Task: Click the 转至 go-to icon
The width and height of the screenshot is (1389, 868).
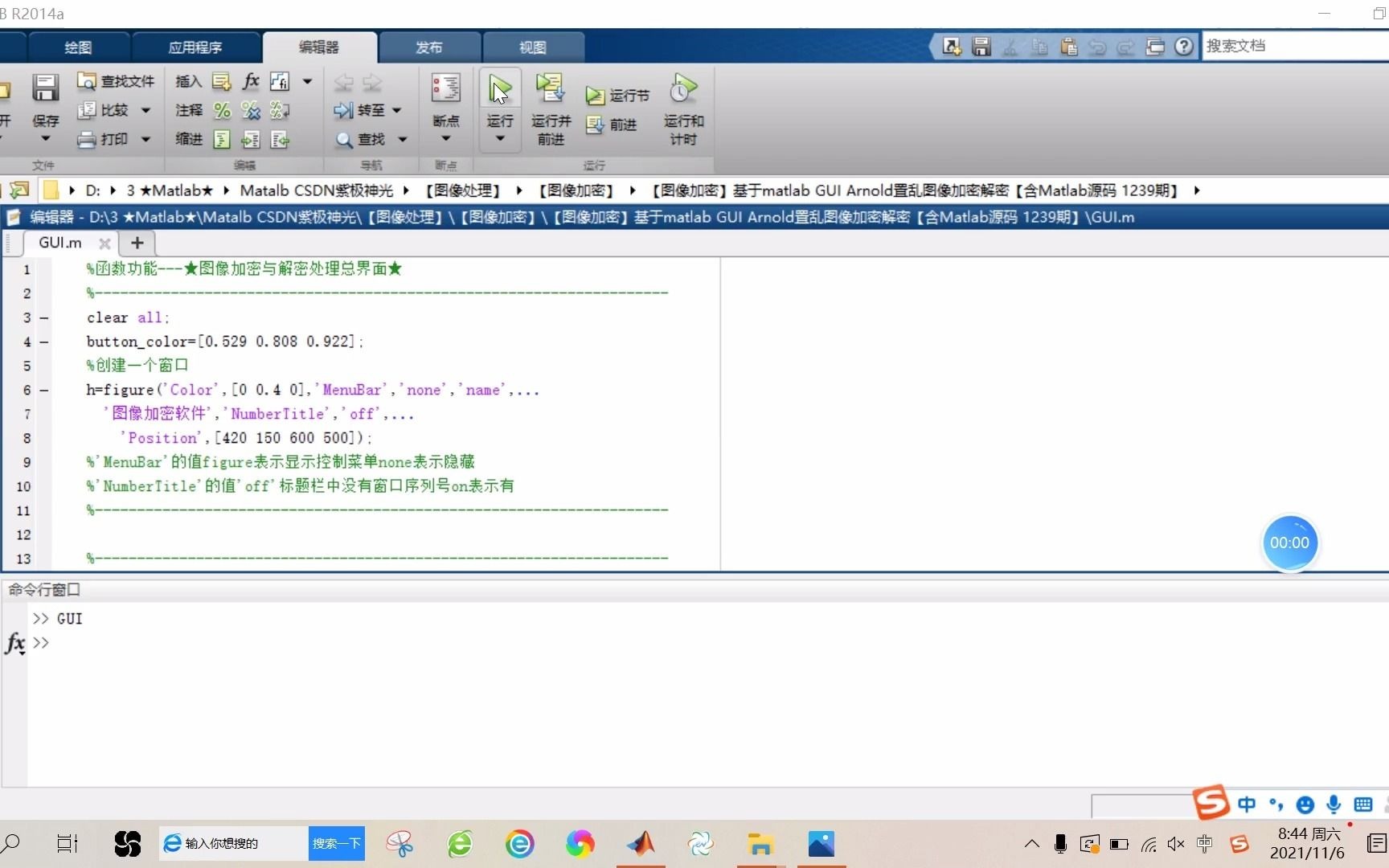Action: (343, 110)
